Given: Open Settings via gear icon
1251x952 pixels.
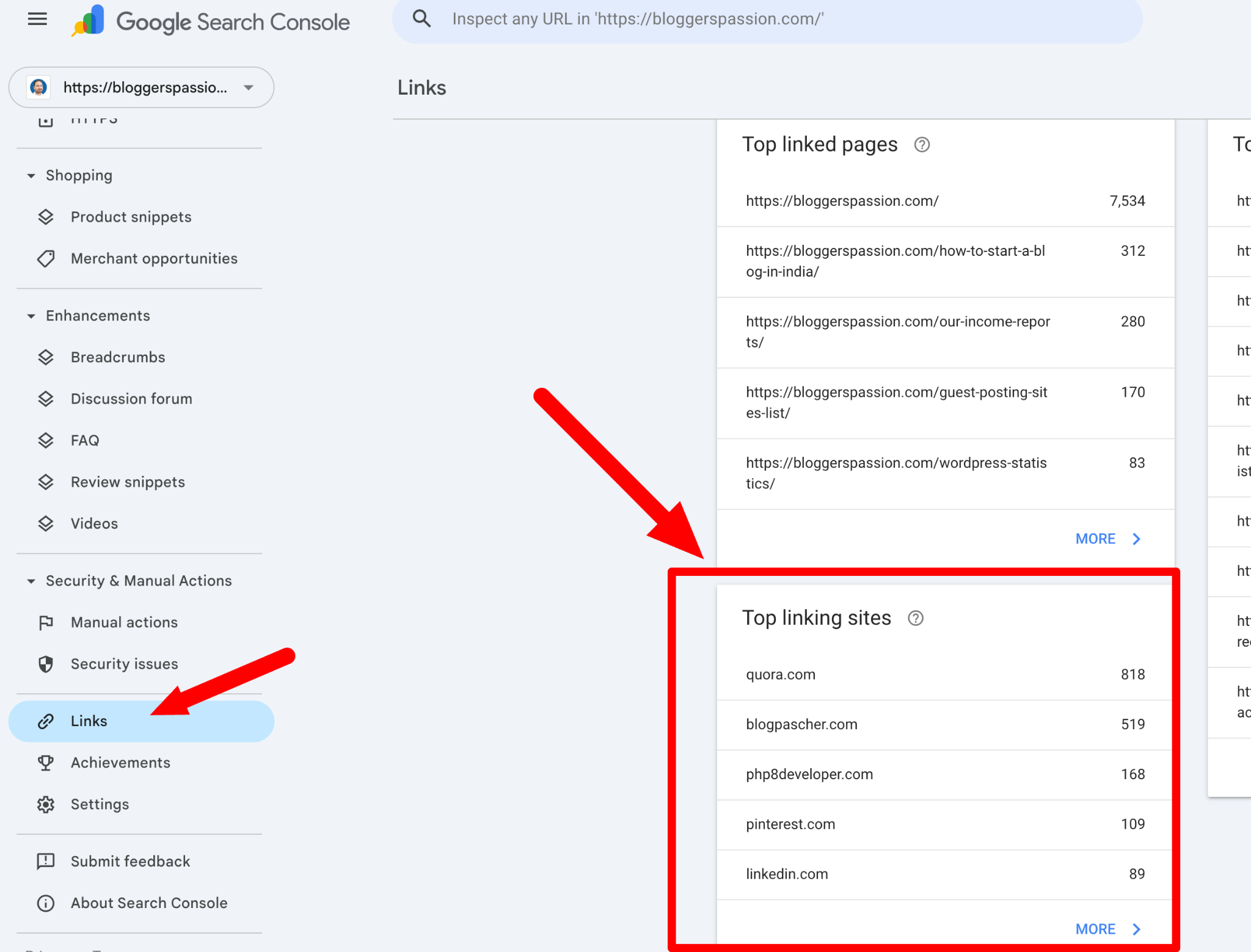Looking at the screenshot, I should coord(46,804).
